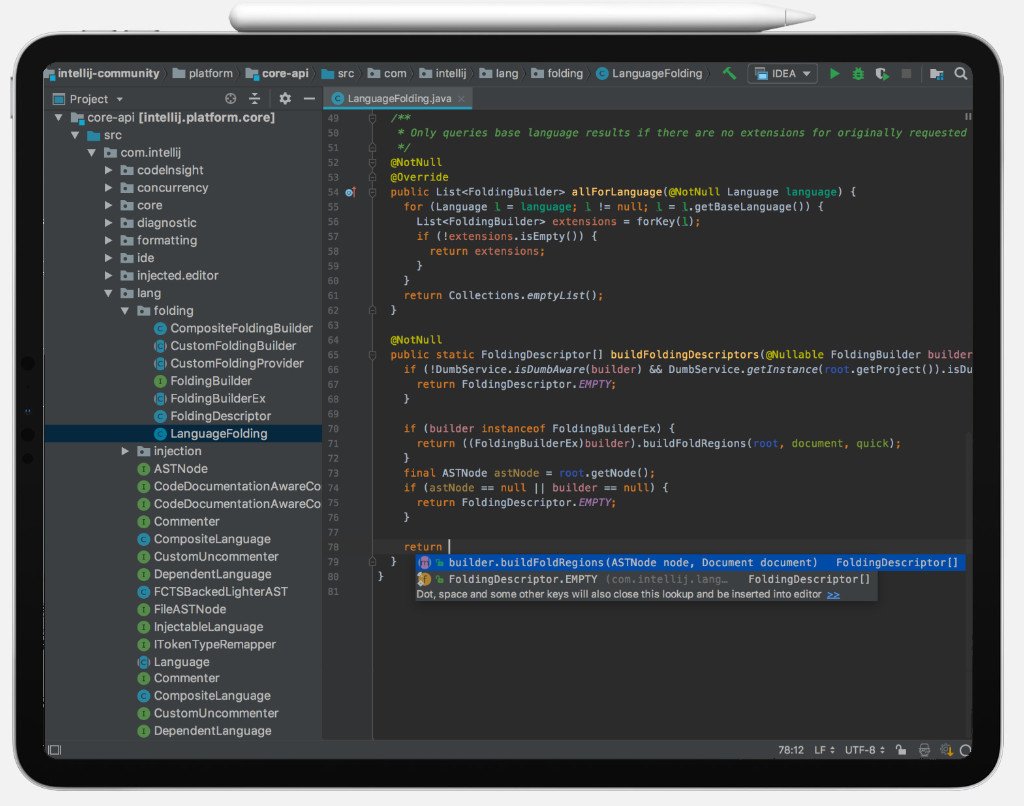
Task: Expand the codeInsight package folder
Action: tap(109, 170)
